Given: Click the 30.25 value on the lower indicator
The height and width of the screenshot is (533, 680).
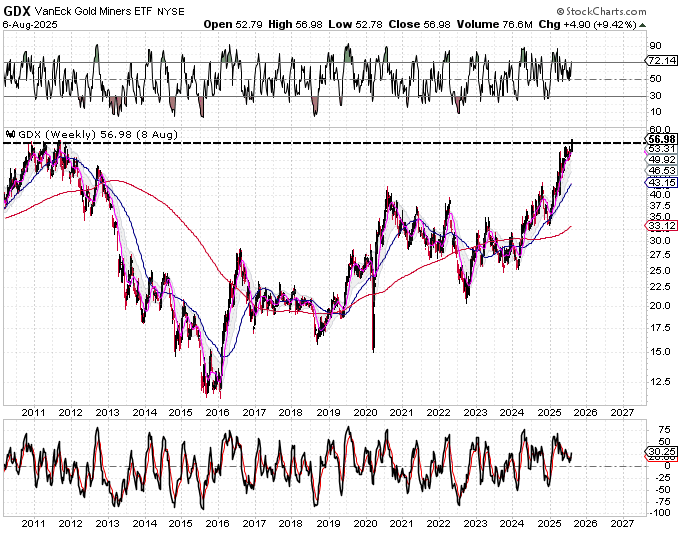Looking at the screenshot, I should [x=658, y=452].
